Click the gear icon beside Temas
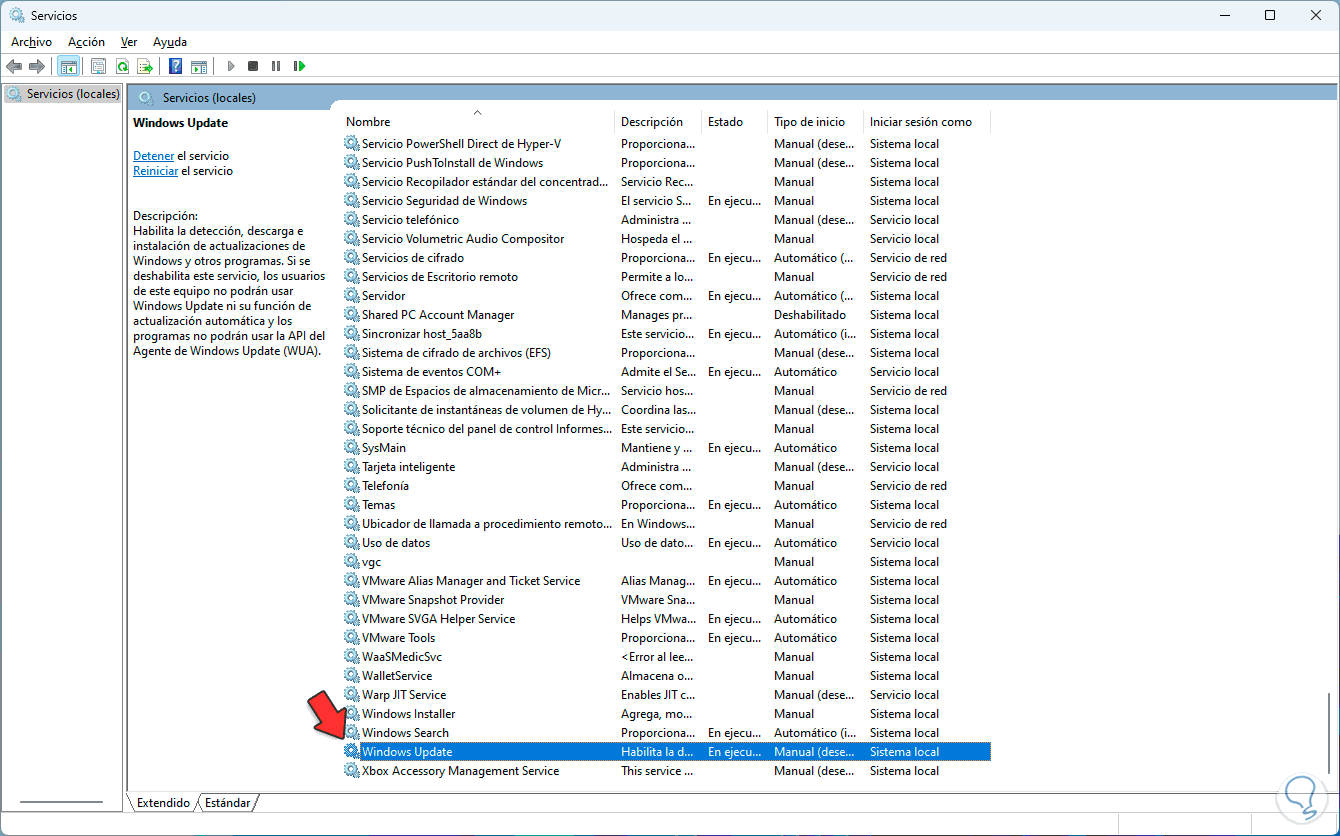Viewport: 1340px width, 836px height. point(351,505)
